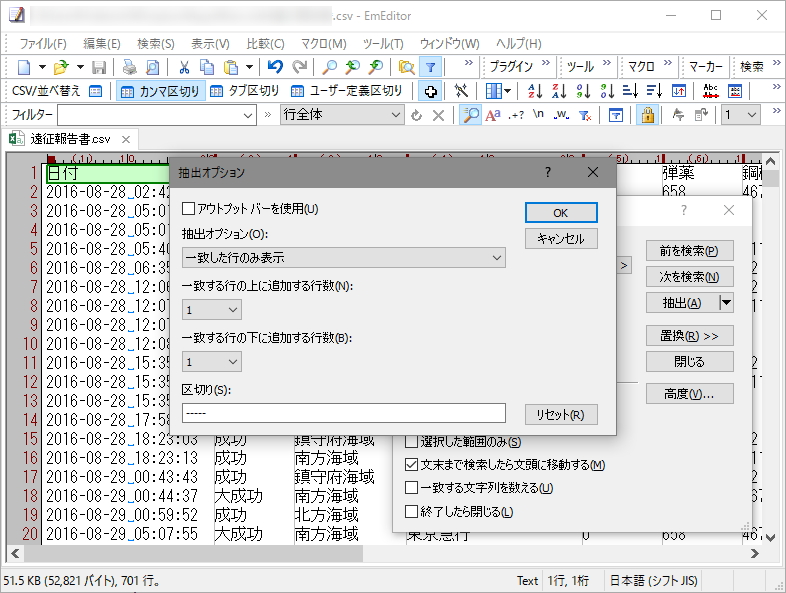Click the キャンセル button

point(561,239)
